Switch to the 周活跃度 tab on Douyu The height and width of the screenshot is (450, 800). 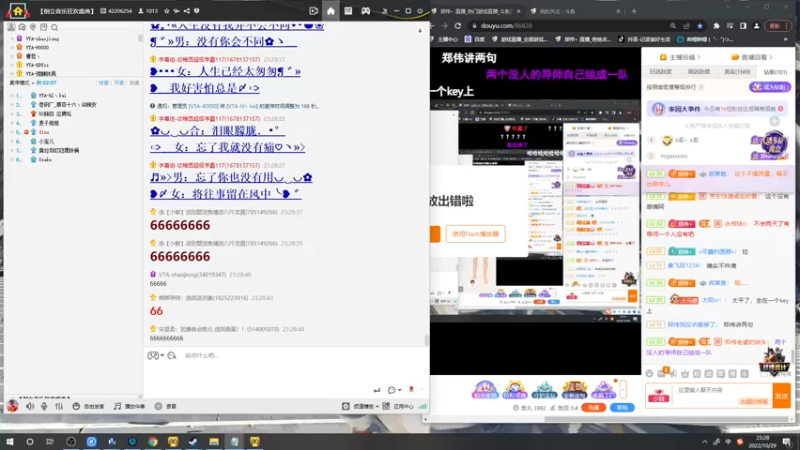(x=698, y=72)
